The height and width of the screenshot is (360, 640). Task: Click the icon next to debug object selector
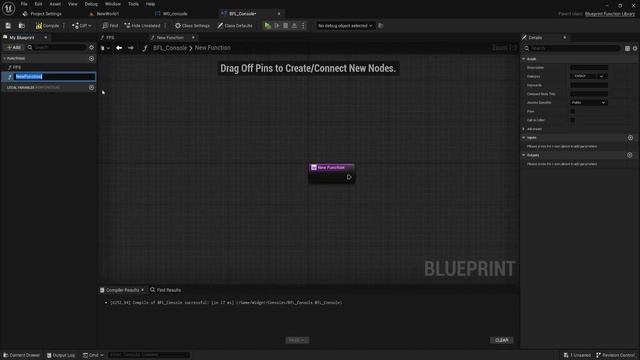tap(380, 26)
